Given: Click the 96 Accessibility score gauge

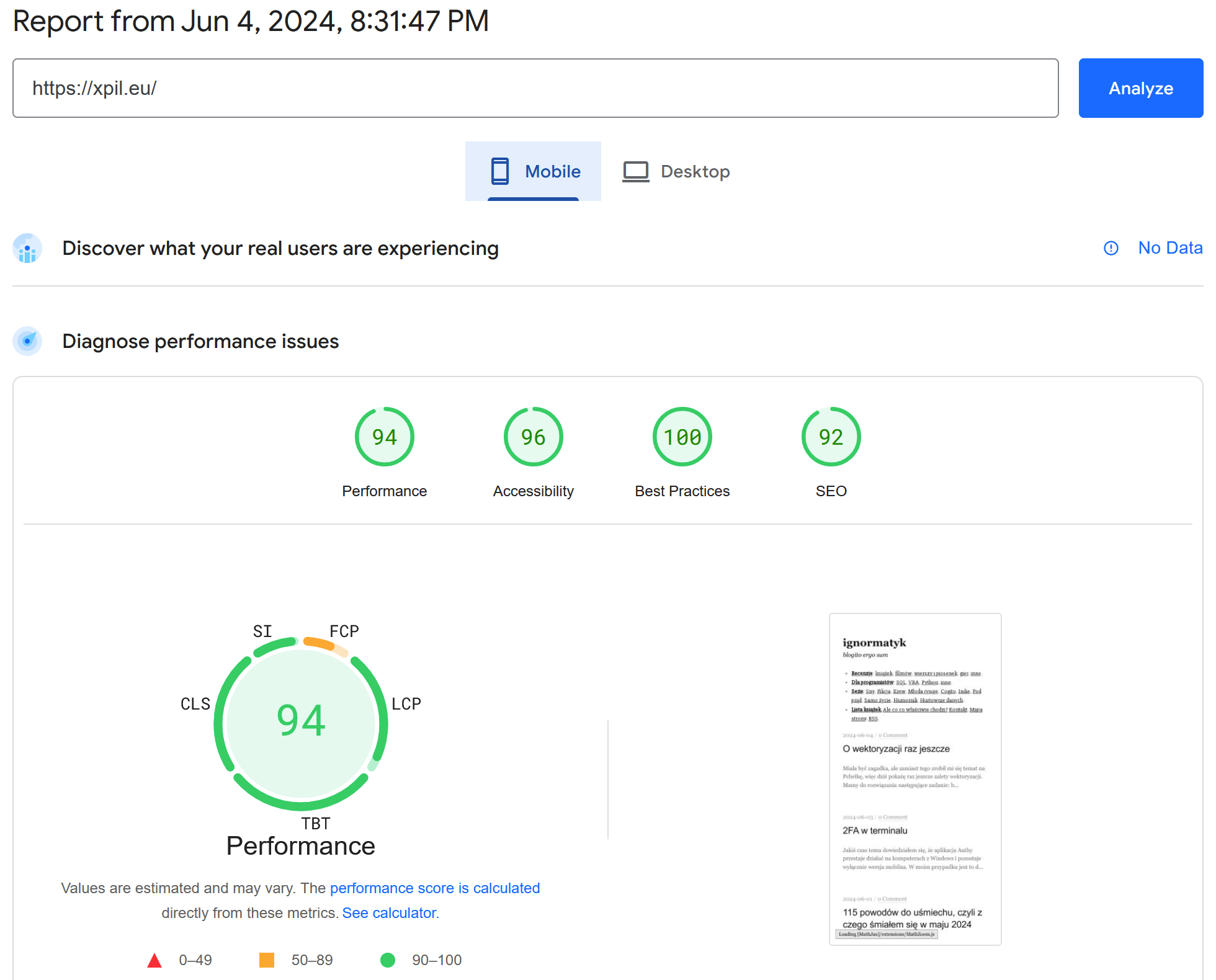Looking at the screenshot, I should 533,437.
